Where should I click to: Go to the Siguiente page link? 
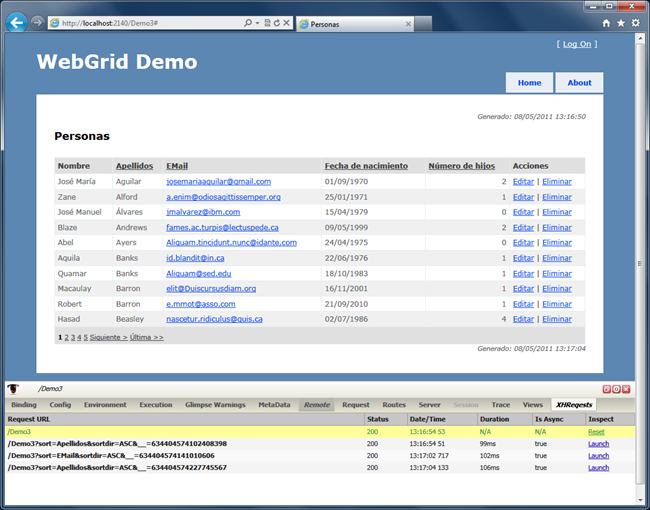point(108,338)
